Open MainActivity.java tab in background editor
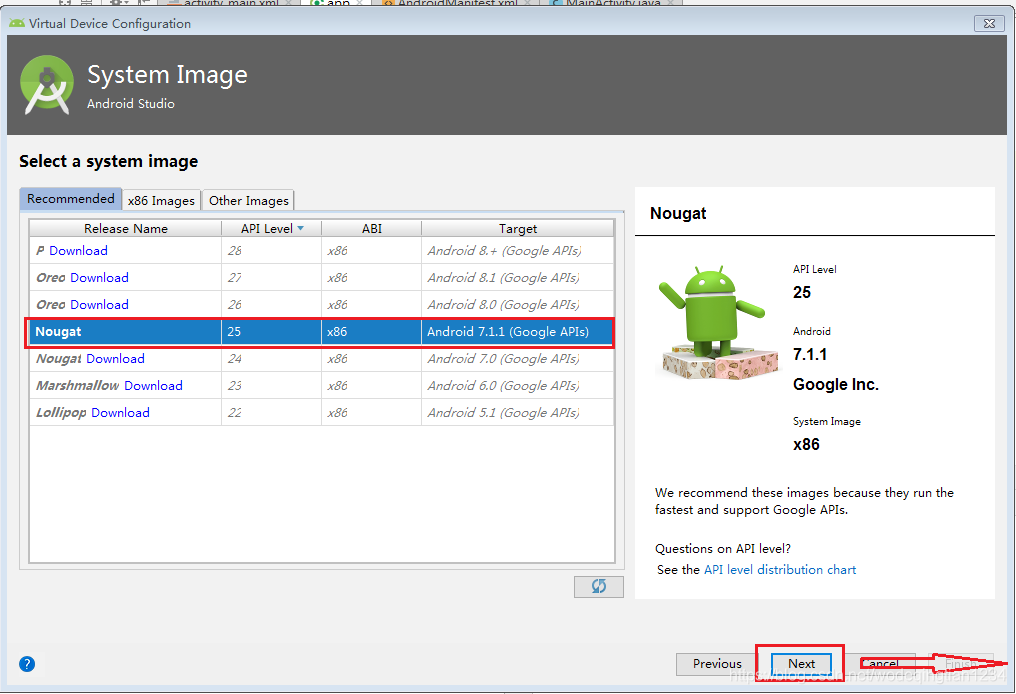The height and width of the screenshot is (694, 1016). coord(612,3)
